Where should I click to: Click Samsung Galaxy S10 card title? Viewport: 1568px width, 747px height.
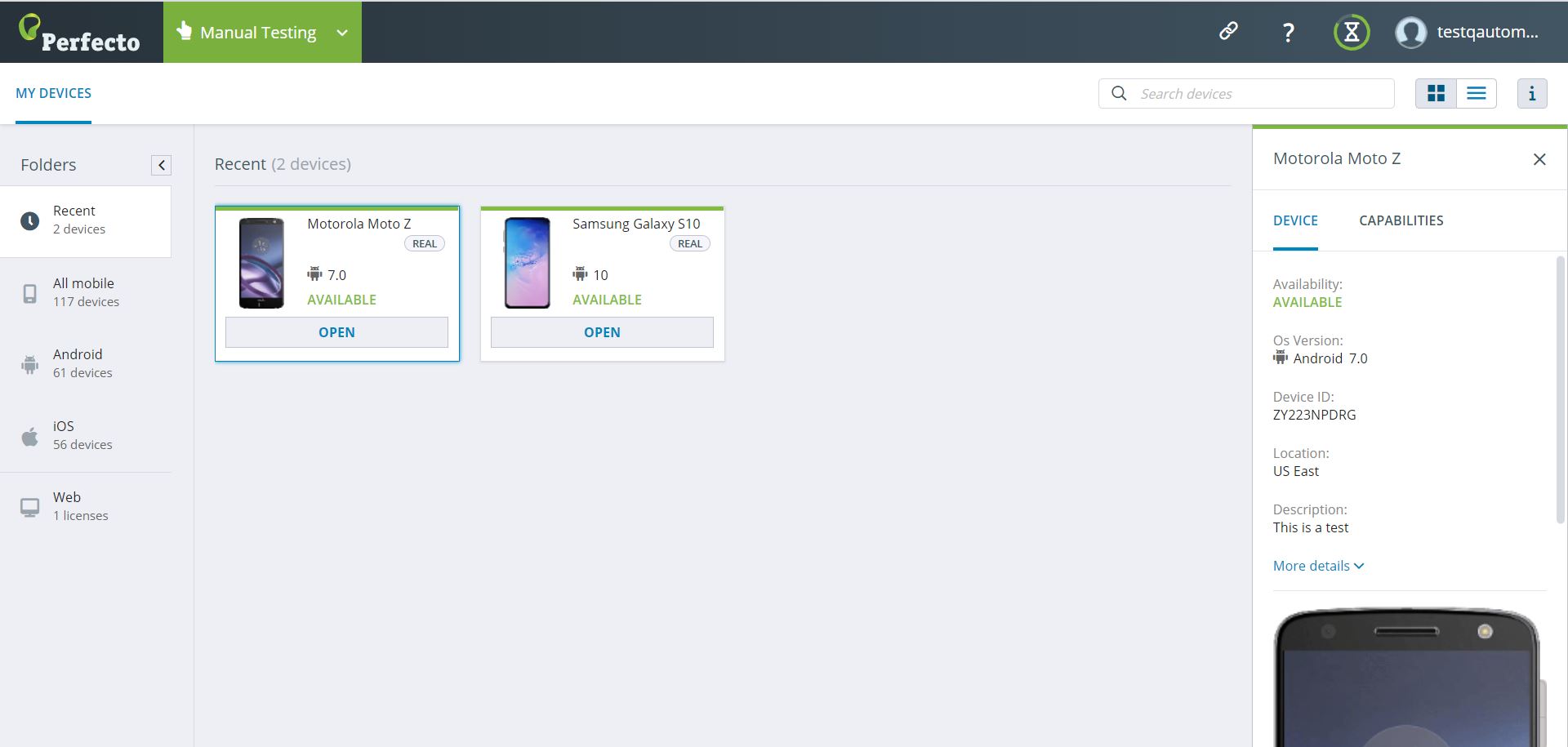tap(636, 224)
